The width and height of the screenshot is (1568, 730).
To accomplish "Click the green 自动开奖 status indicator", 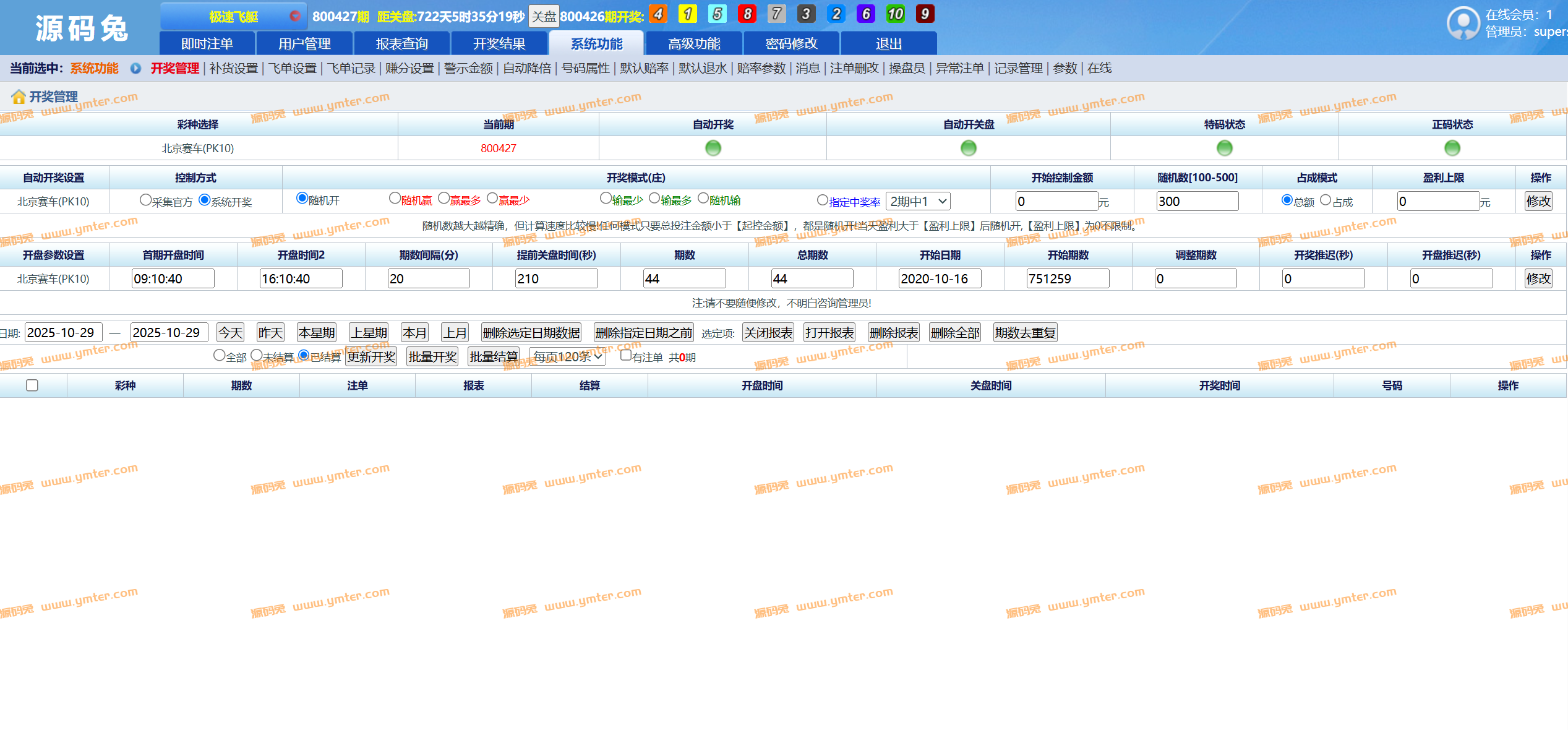I will pos(713,148).
